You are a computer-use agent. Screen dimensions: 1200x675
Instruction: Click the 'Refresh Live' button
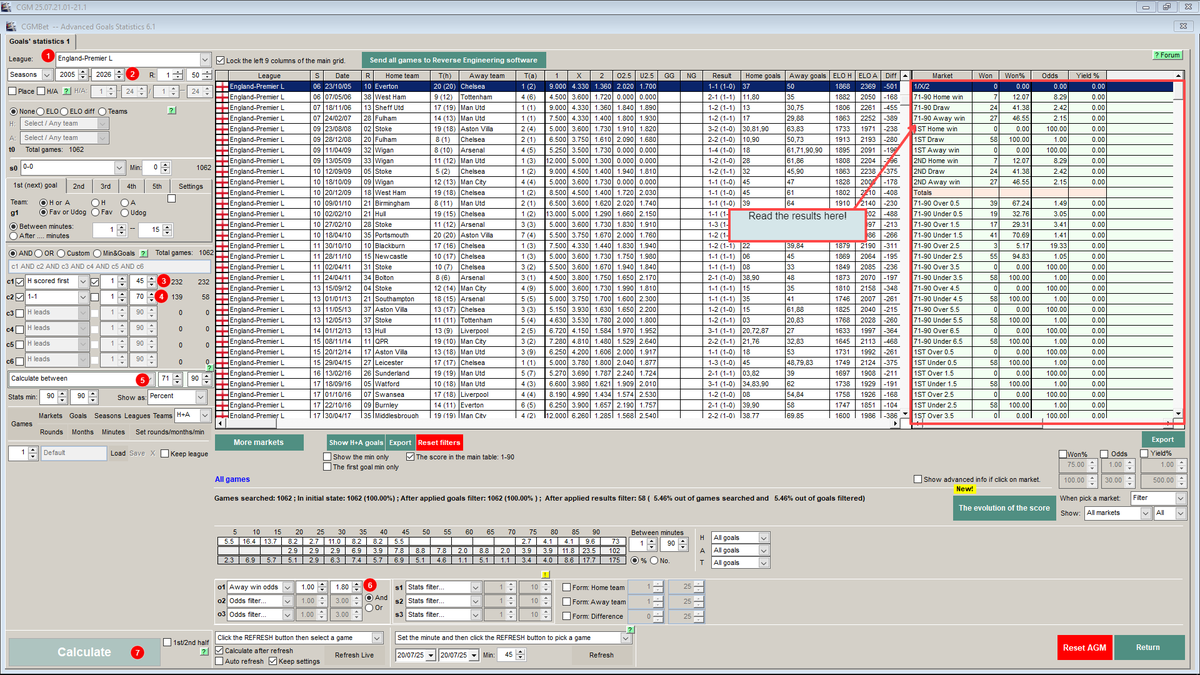pyautogui.click(x=354, y=655)
